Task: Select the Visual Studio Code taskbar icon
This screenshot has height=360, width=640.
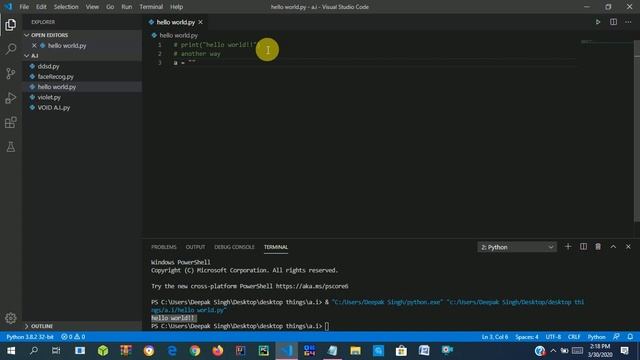Action: pos(287,351)
